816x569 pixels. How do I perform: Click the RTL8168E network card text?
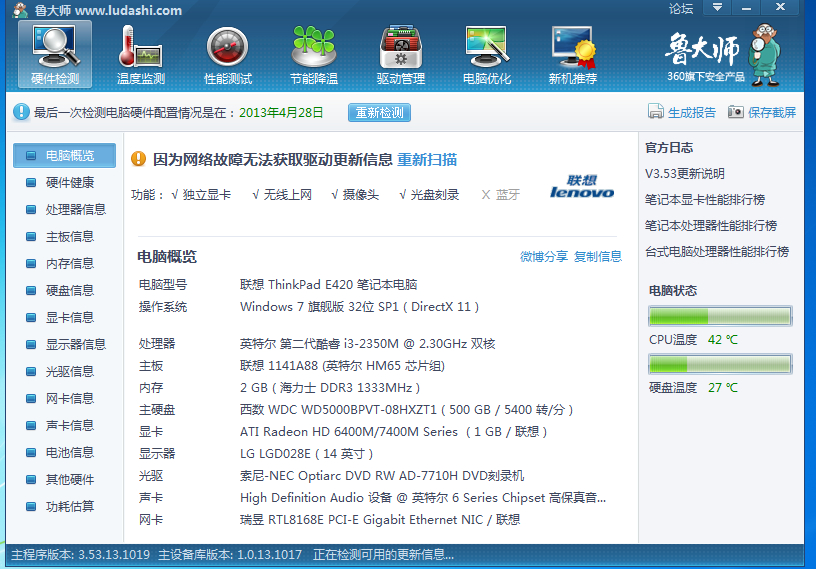(x=380, y=520)
